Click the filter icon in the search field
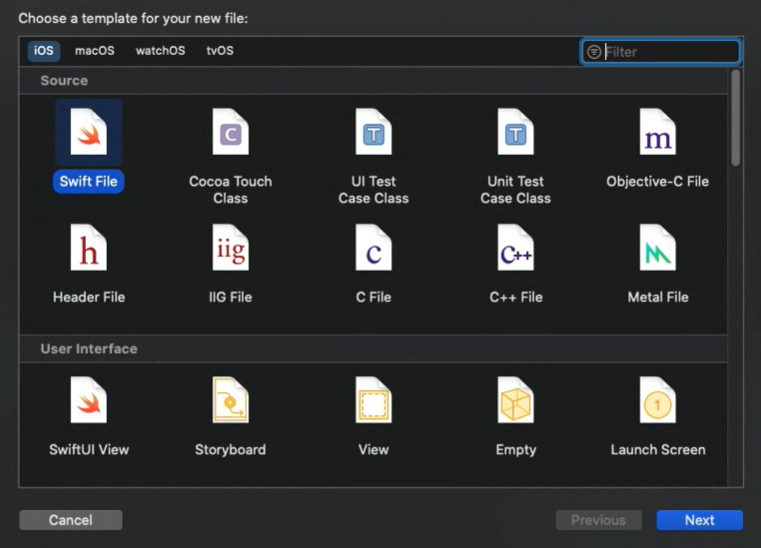Image resolution: width=761 pixels, height=548 pixels. click(594, 51)
